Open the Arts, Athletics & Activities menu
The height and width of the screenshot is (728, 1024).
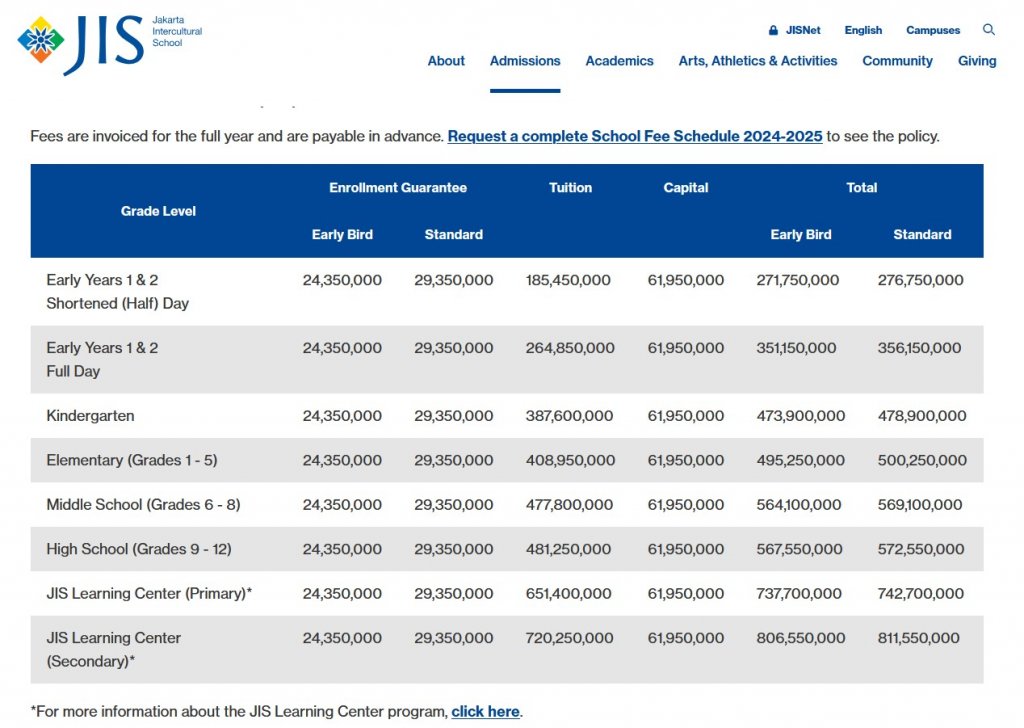point(757,60)
